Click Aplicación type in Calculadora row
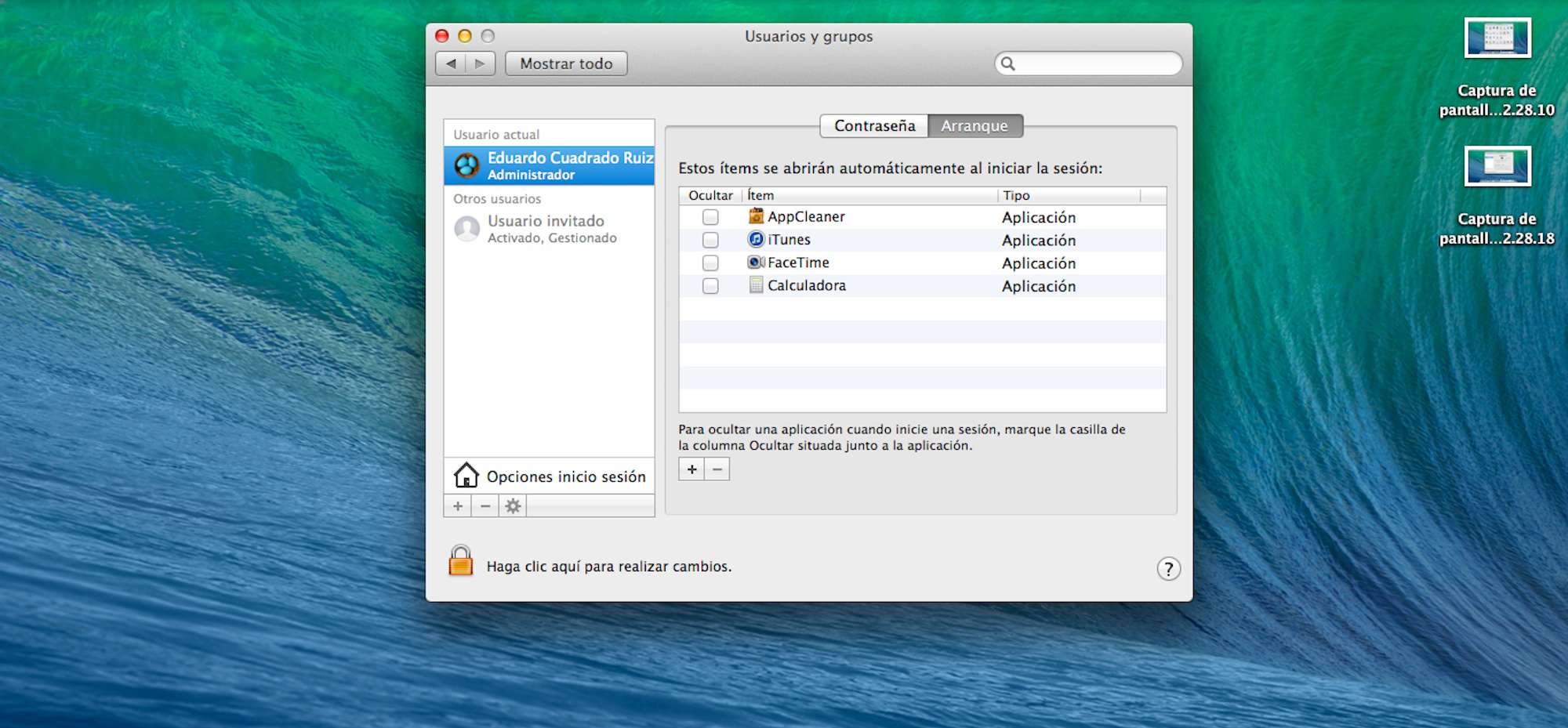The width and height of the screenshot is (1568, 728). tap(1039, 286)
